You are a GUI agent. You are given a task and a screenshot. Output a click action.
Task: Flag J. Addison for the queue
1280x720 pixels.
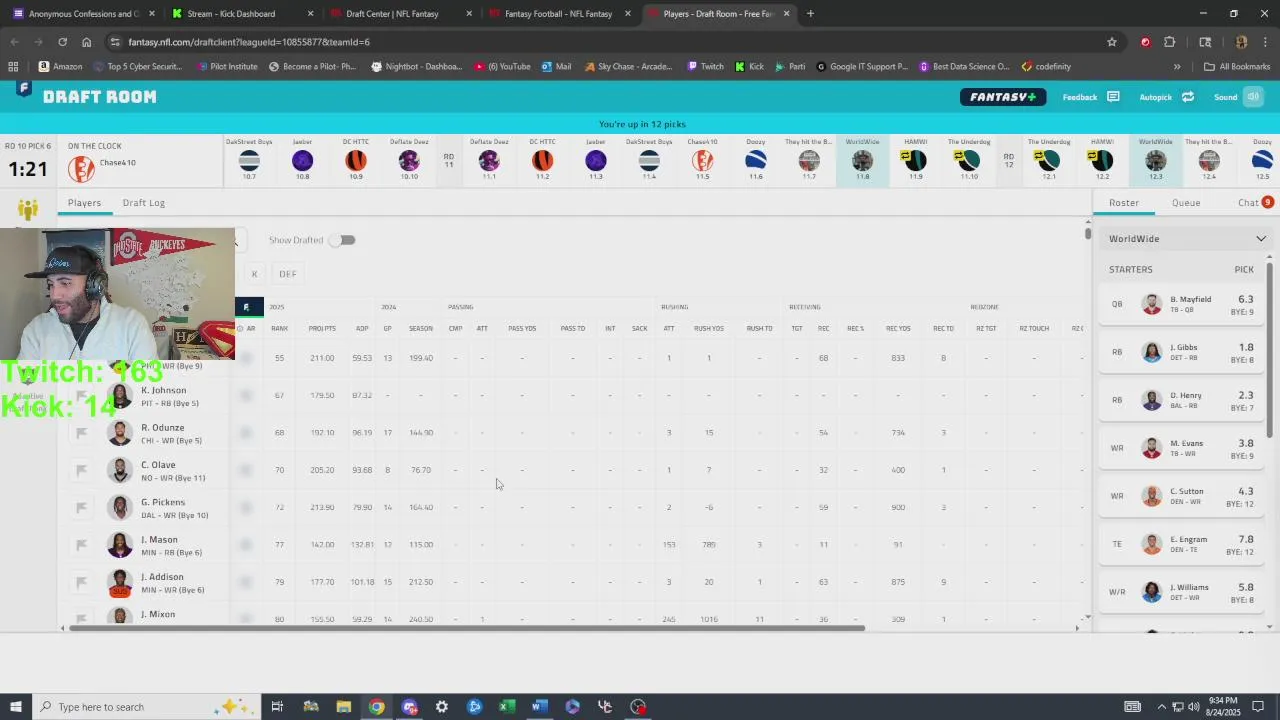coord(82,582)
